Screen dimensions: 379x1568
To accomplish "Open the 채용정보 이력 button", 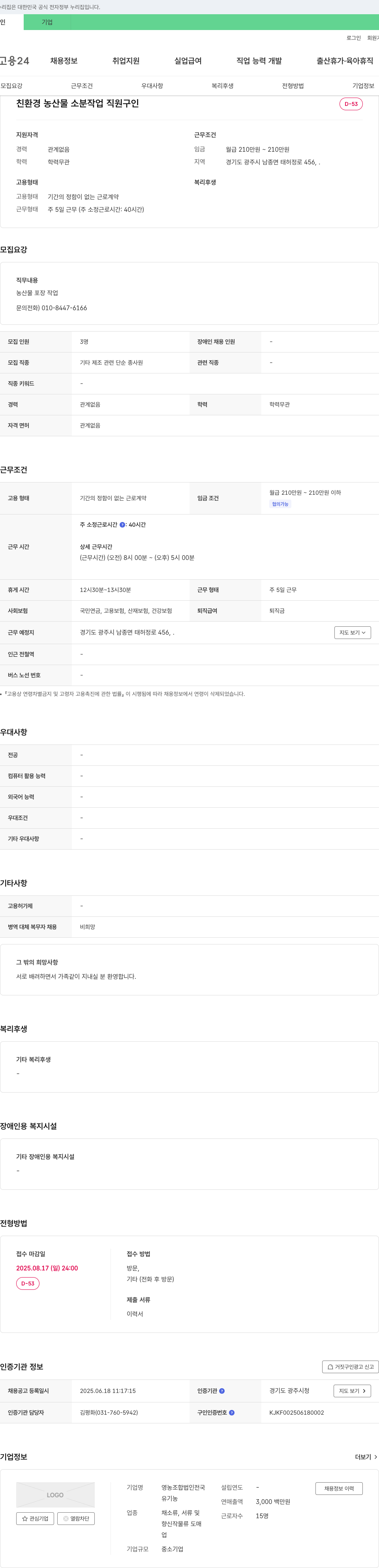I will coord(339,1488).
